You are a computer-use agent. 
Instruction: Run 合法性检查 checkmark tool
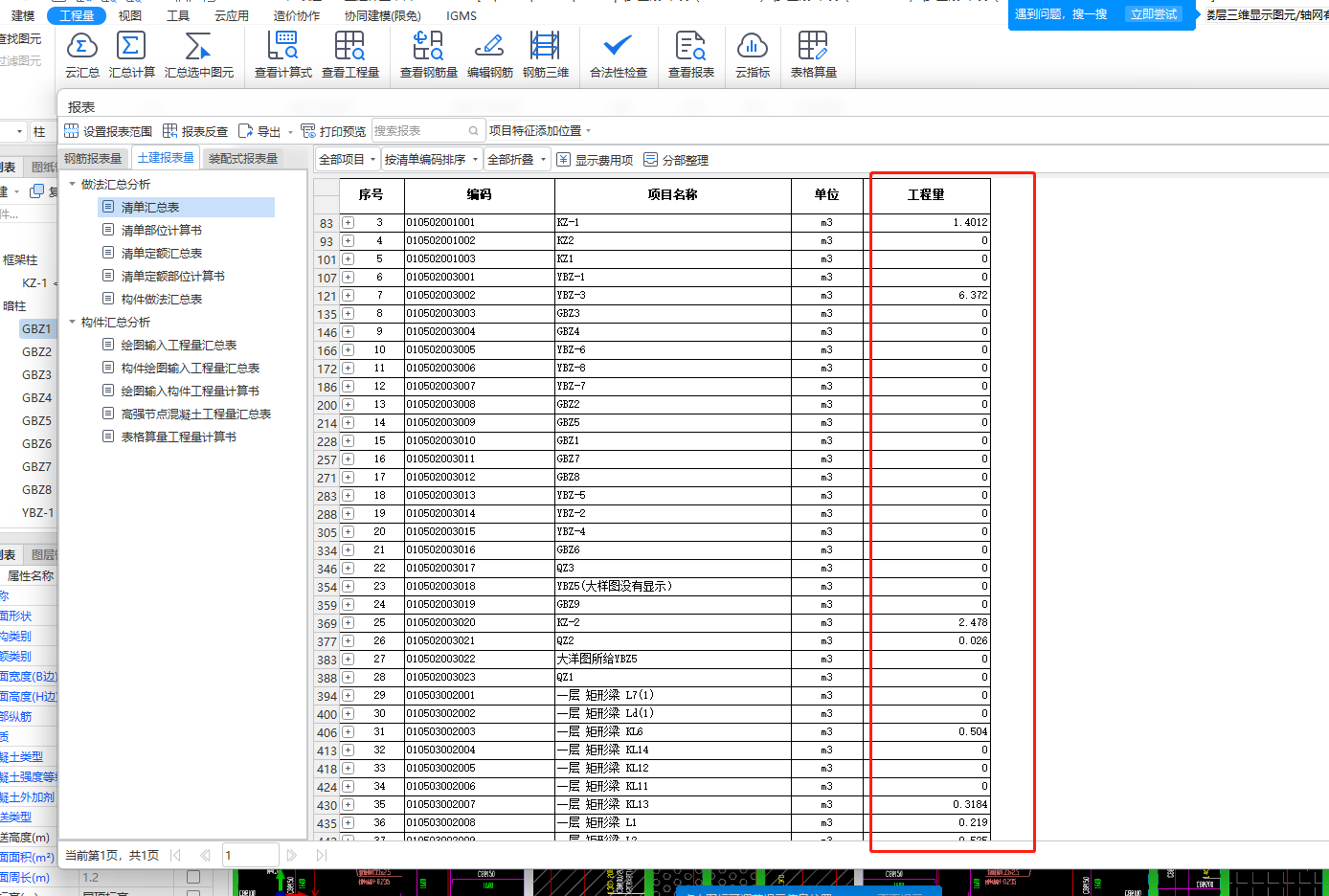(618, 55)
